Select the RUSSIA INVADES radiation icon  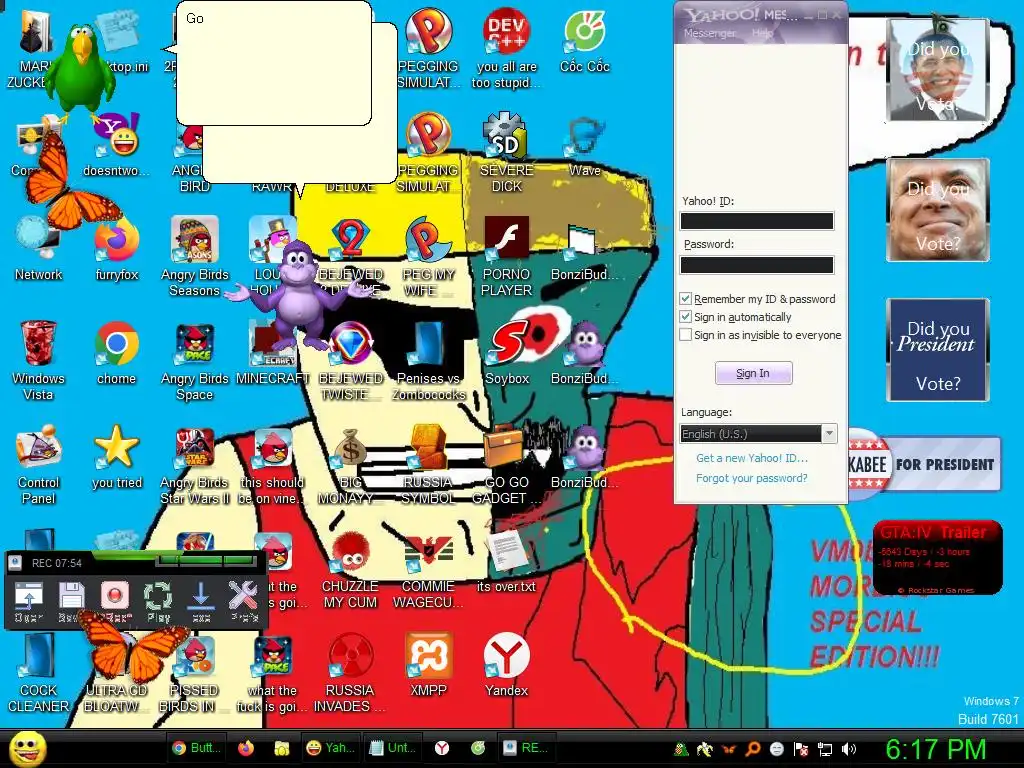[351, 673]
